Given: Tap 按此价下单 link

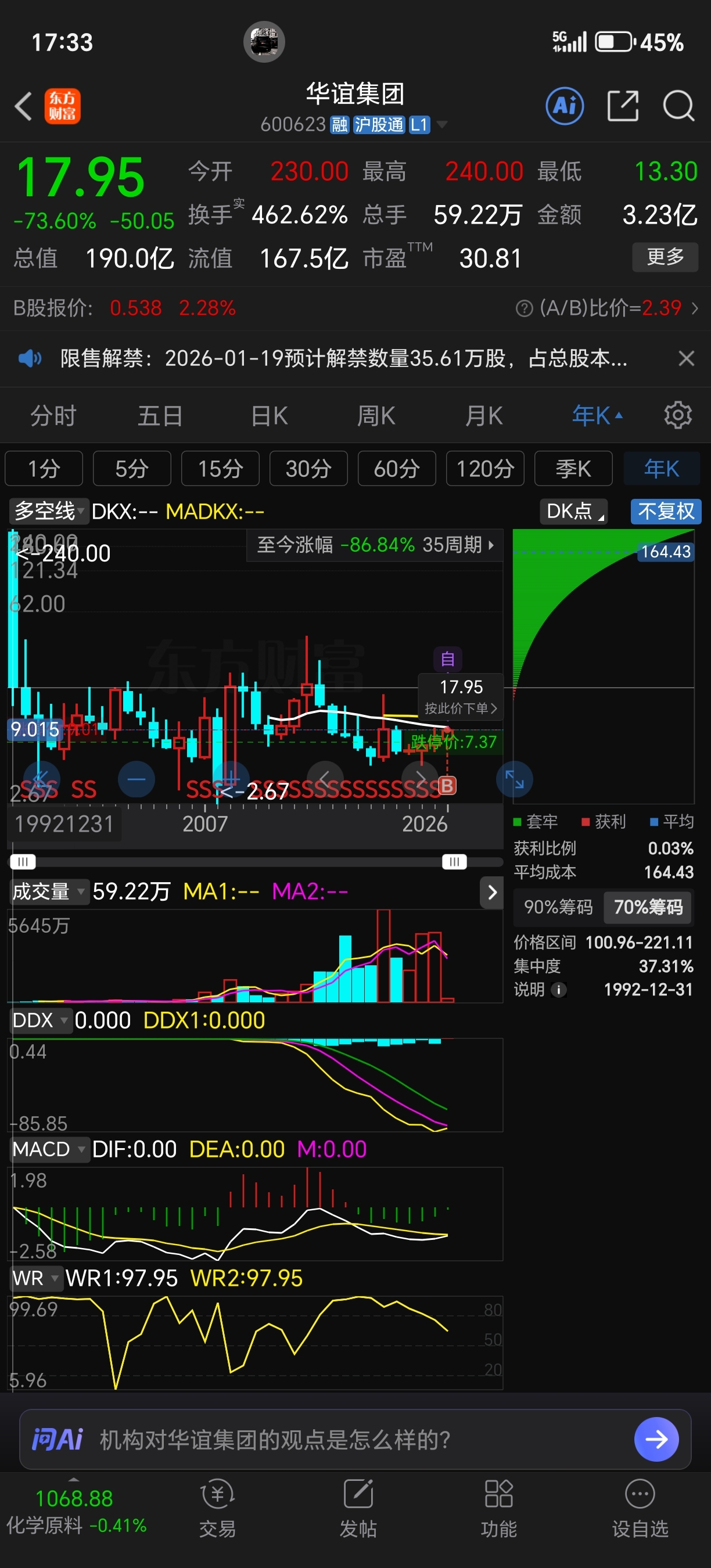Looking at the screenshot, I should coord(461,709).
